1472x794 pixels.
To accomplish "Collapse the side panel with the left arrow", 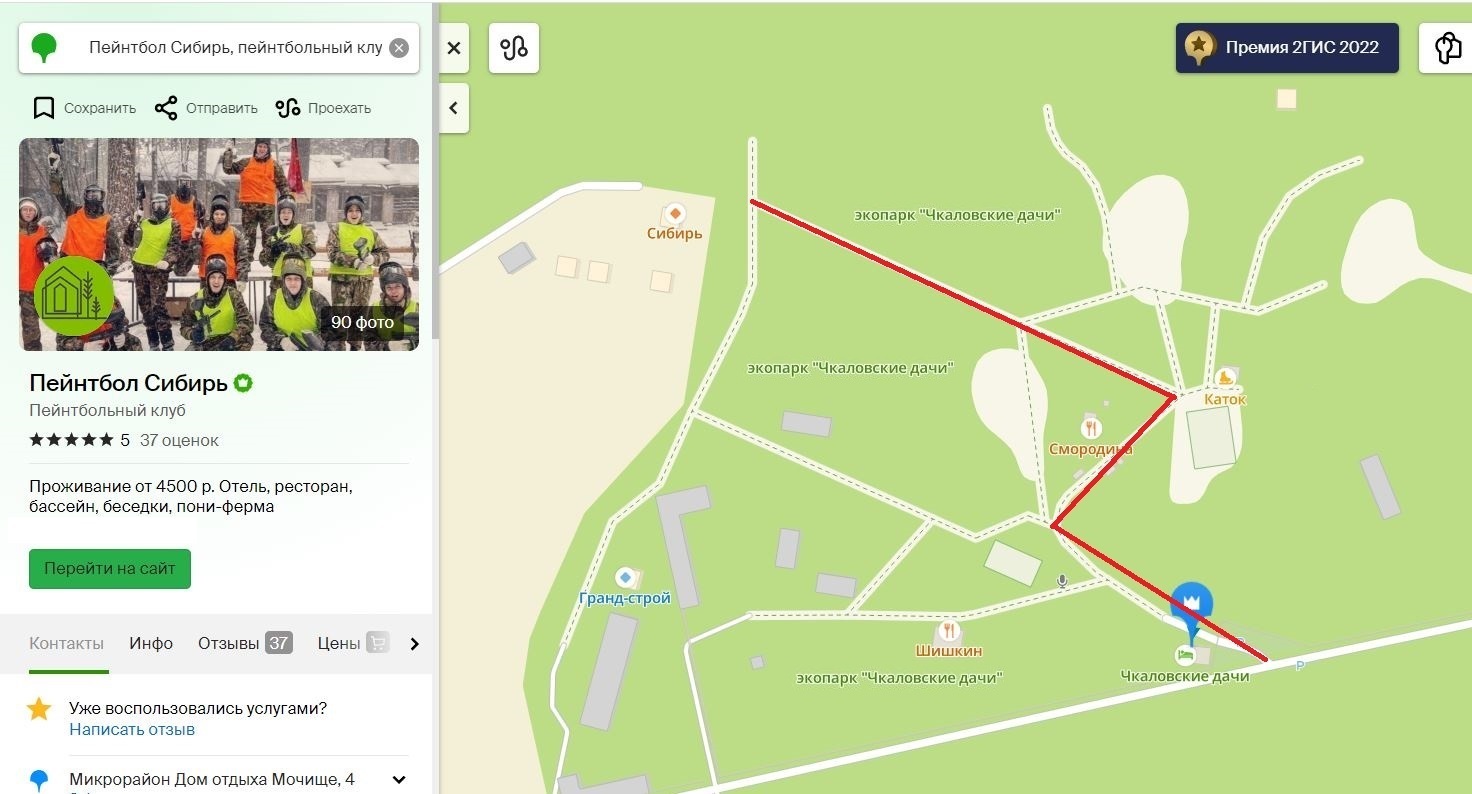I will point(454,108).
